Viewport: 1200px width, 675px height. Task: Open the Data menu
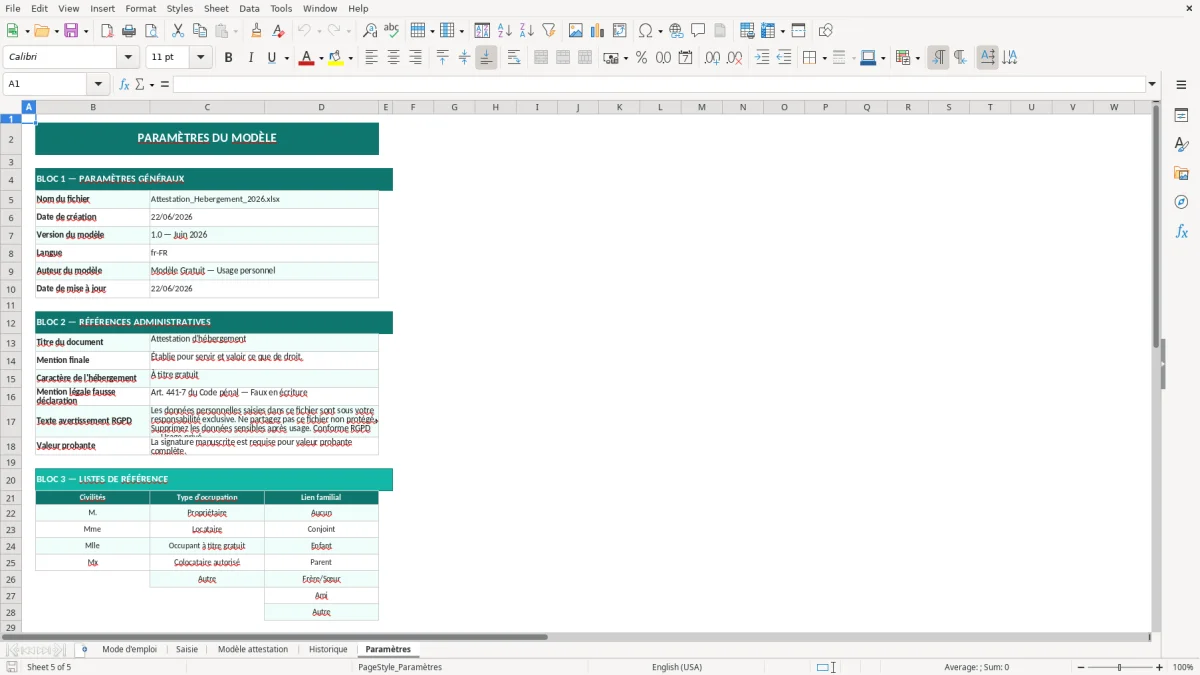click(249, 8)
